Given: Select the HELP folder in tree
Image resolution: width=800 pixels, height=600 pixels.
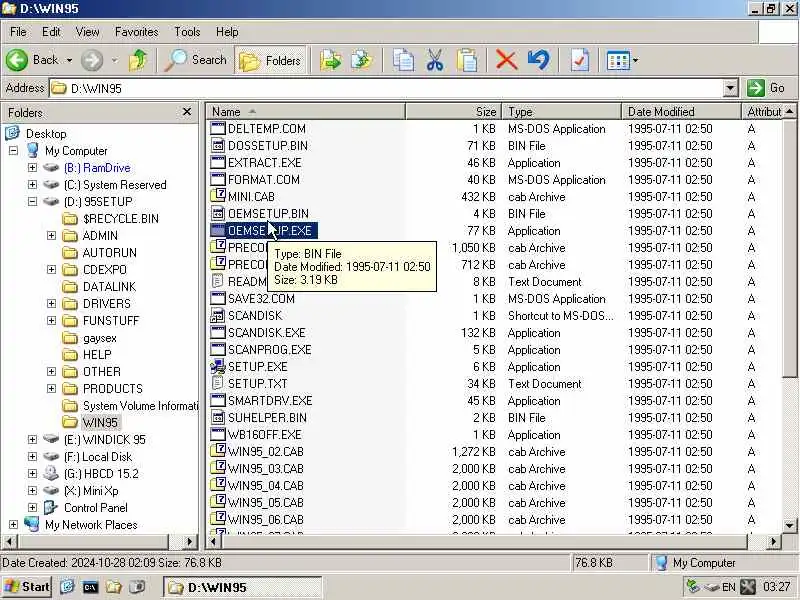Looking at the screenshot, I should point(97,355).
